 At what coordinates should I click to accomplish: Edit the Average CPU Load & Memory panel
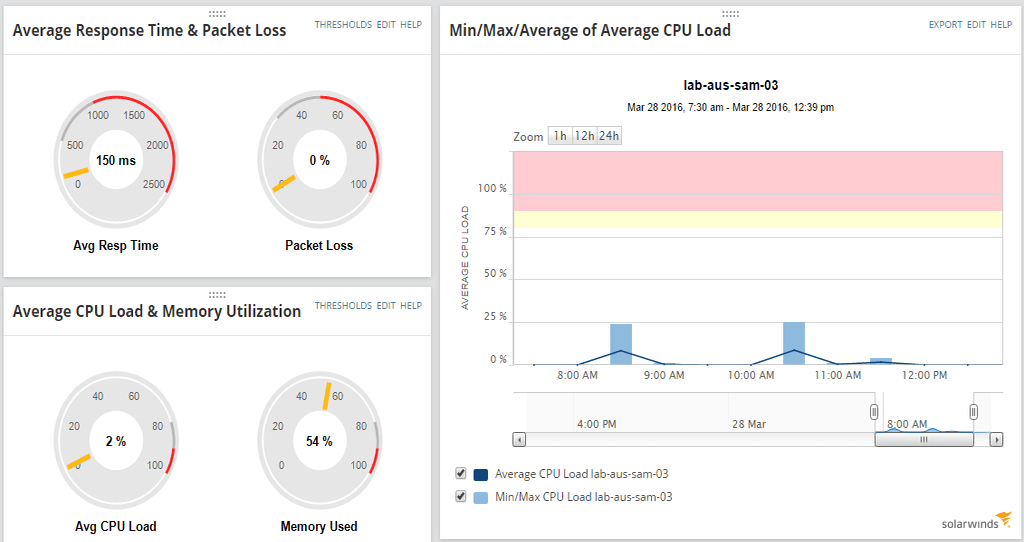(x=386, y=305)
